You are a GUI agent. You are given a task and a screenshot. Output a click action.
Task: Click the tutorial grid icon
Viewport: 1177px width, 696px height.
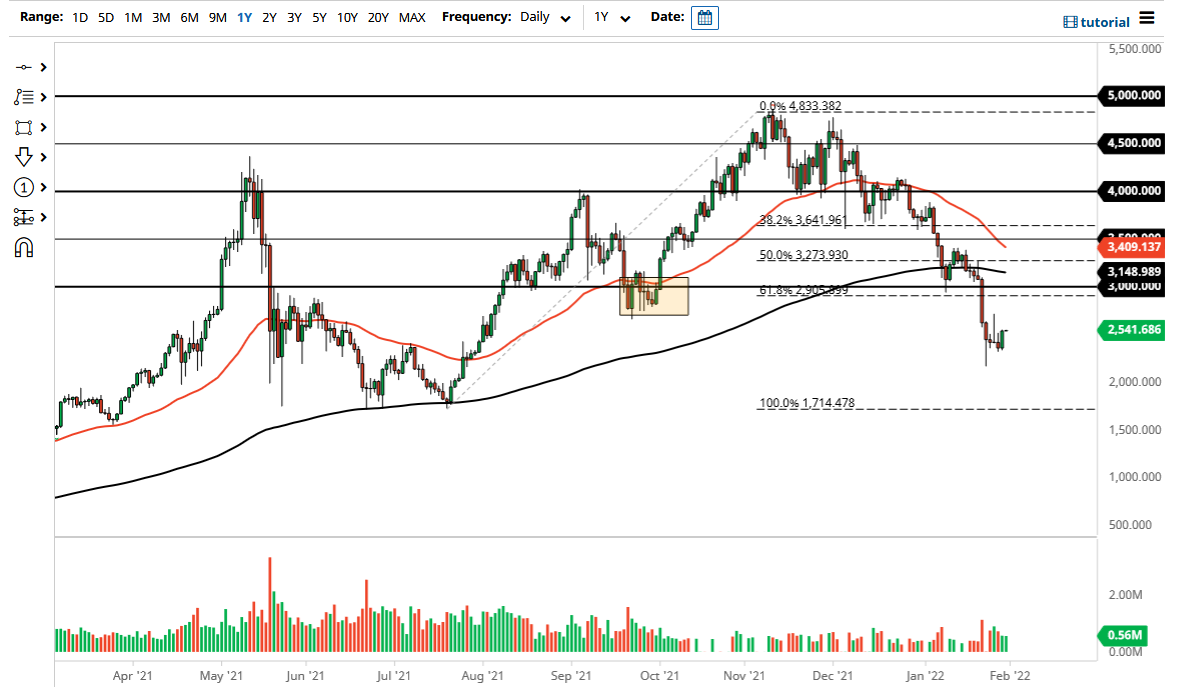pos(1069,22)
